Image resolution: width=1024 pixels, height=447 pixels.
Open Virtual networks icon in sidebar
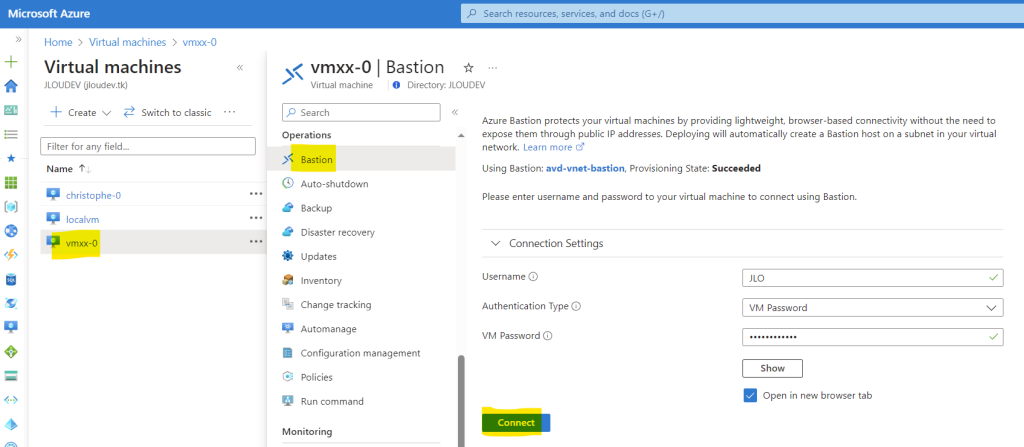click(x=11, y=400)
